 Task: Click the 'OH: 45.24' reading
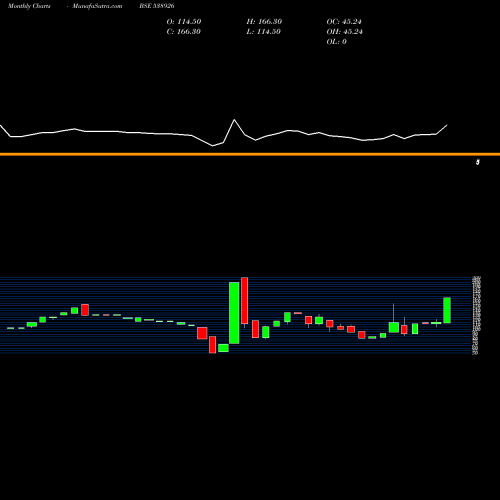pos(344,32)
